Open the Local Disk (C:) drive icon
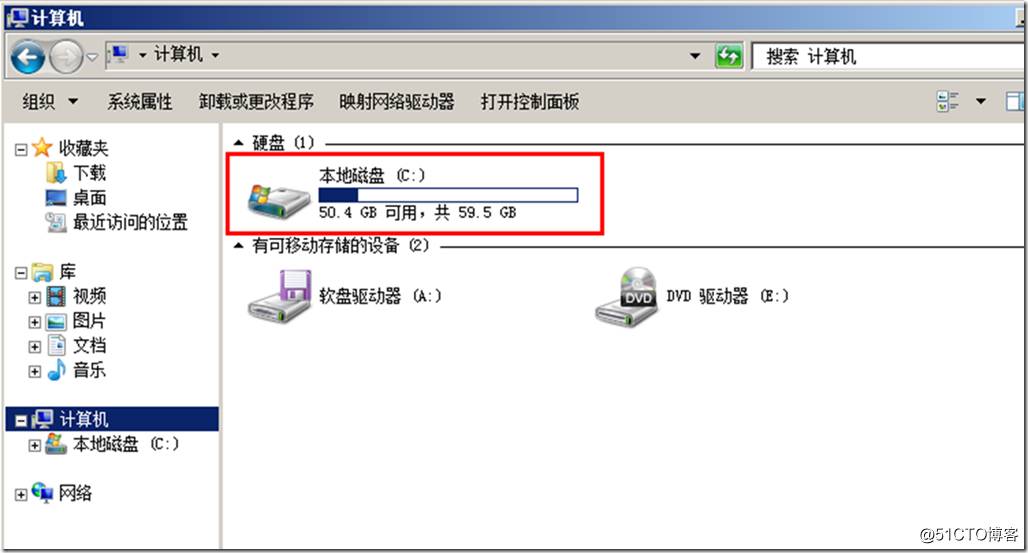This screenshot has height=553, width=1028. pyautogui.click(x=279, y=200)
